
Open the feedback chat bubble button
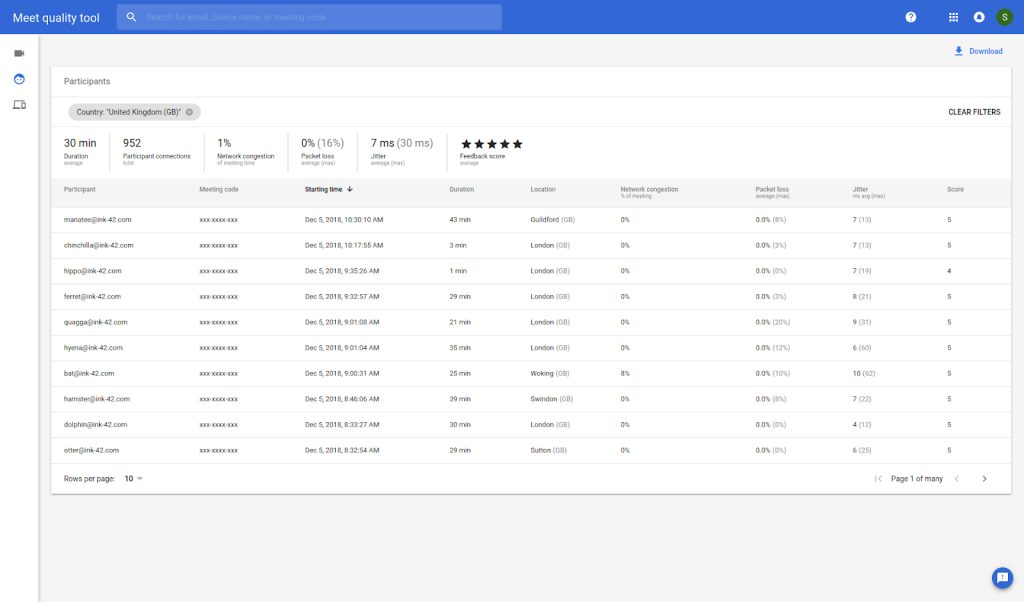[x=1002, y=578]
